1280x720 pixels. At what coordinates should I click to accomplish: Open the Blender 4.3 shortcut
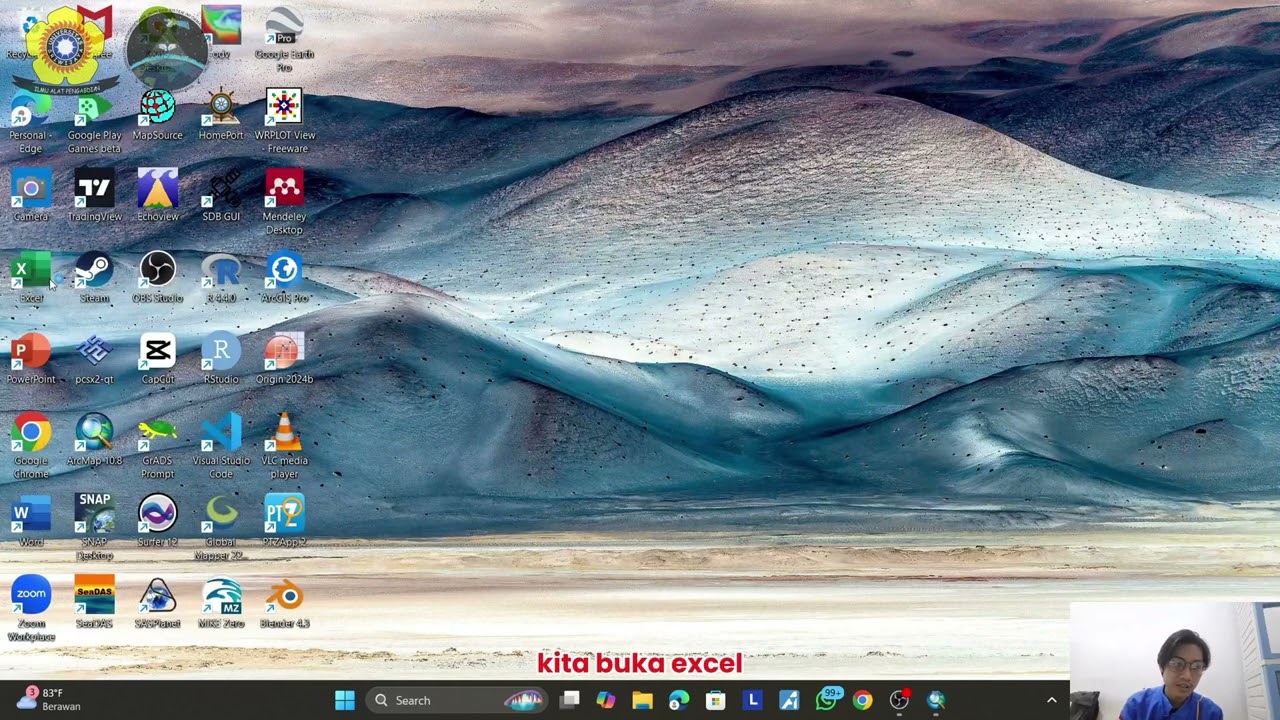[x=284, y=603]
